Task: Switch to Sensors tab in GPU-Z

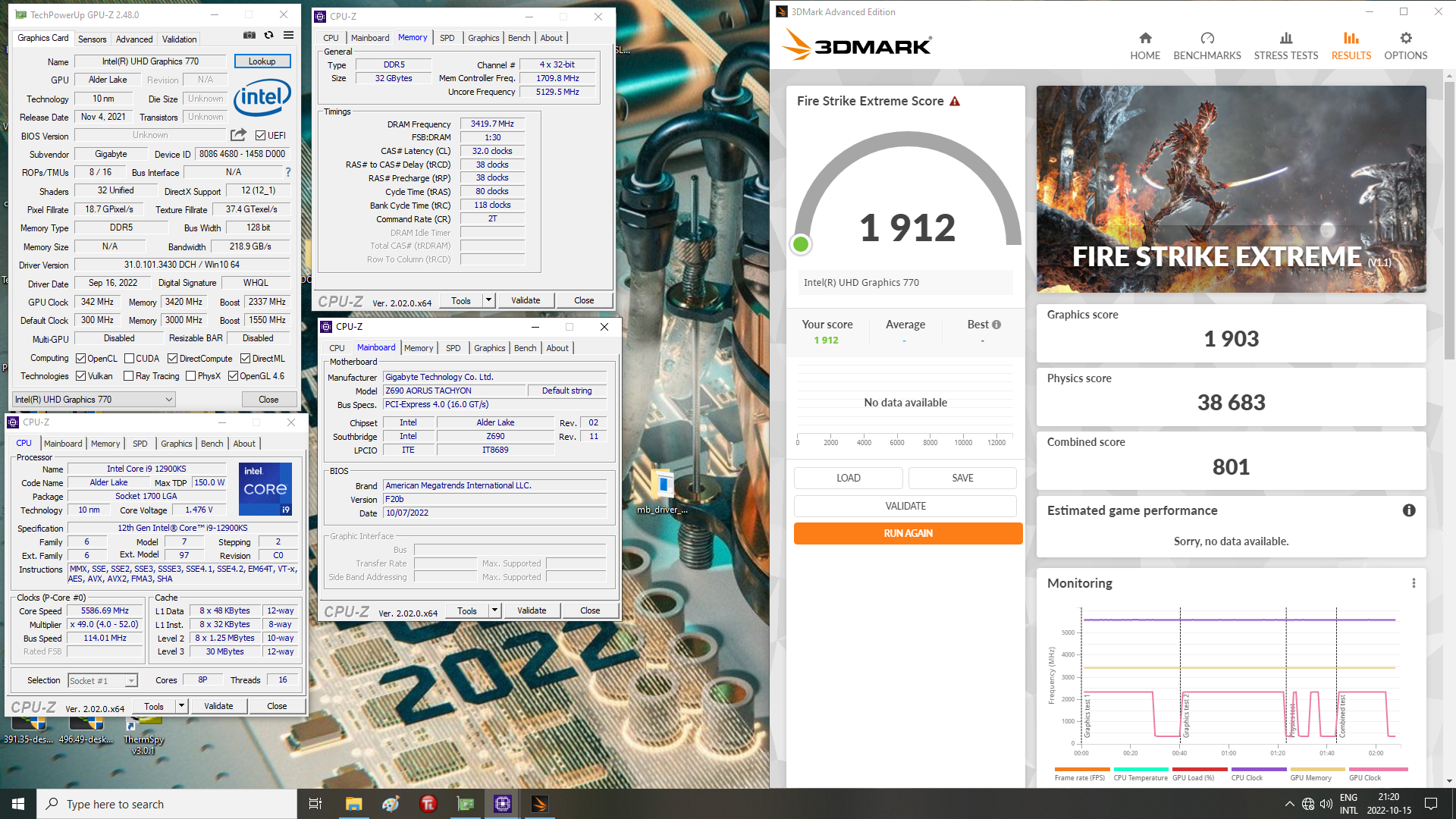Action: (93, 39)
